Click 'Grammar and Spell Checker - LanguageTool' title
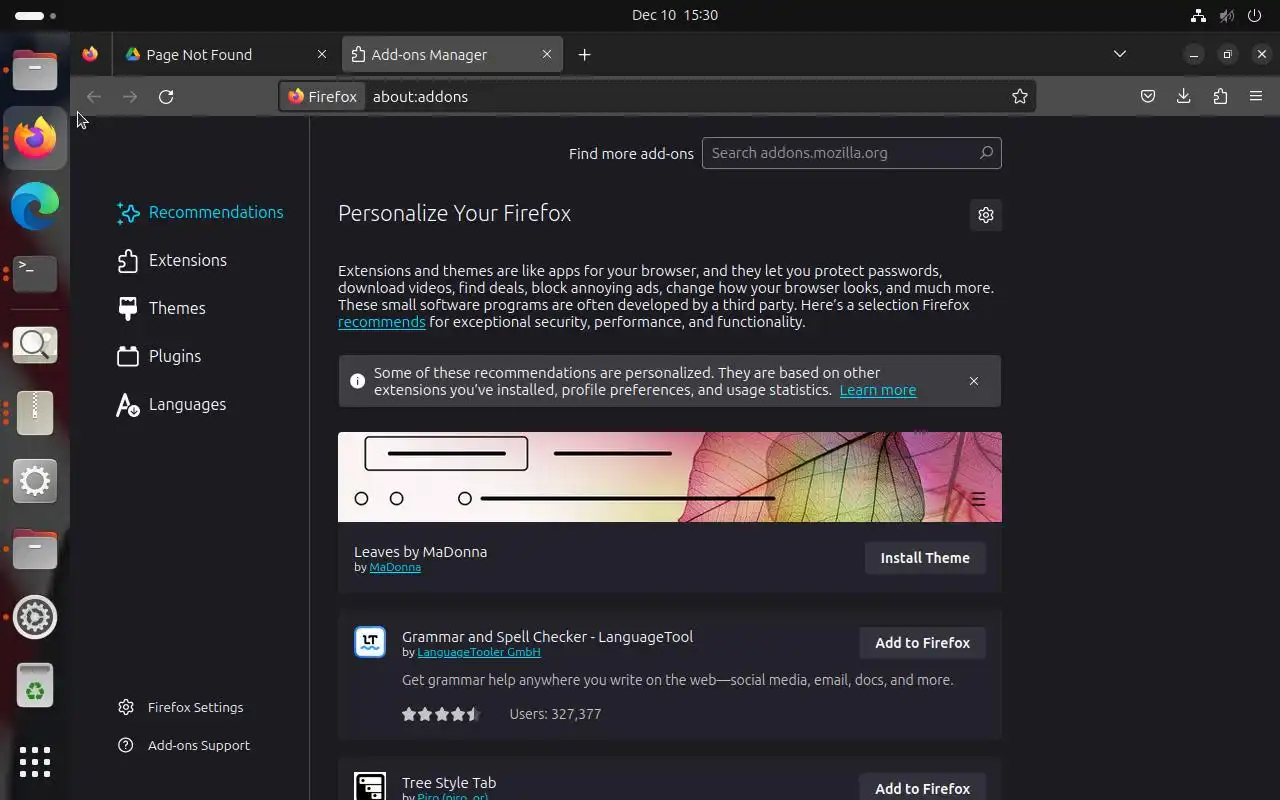 pos(547,636)
